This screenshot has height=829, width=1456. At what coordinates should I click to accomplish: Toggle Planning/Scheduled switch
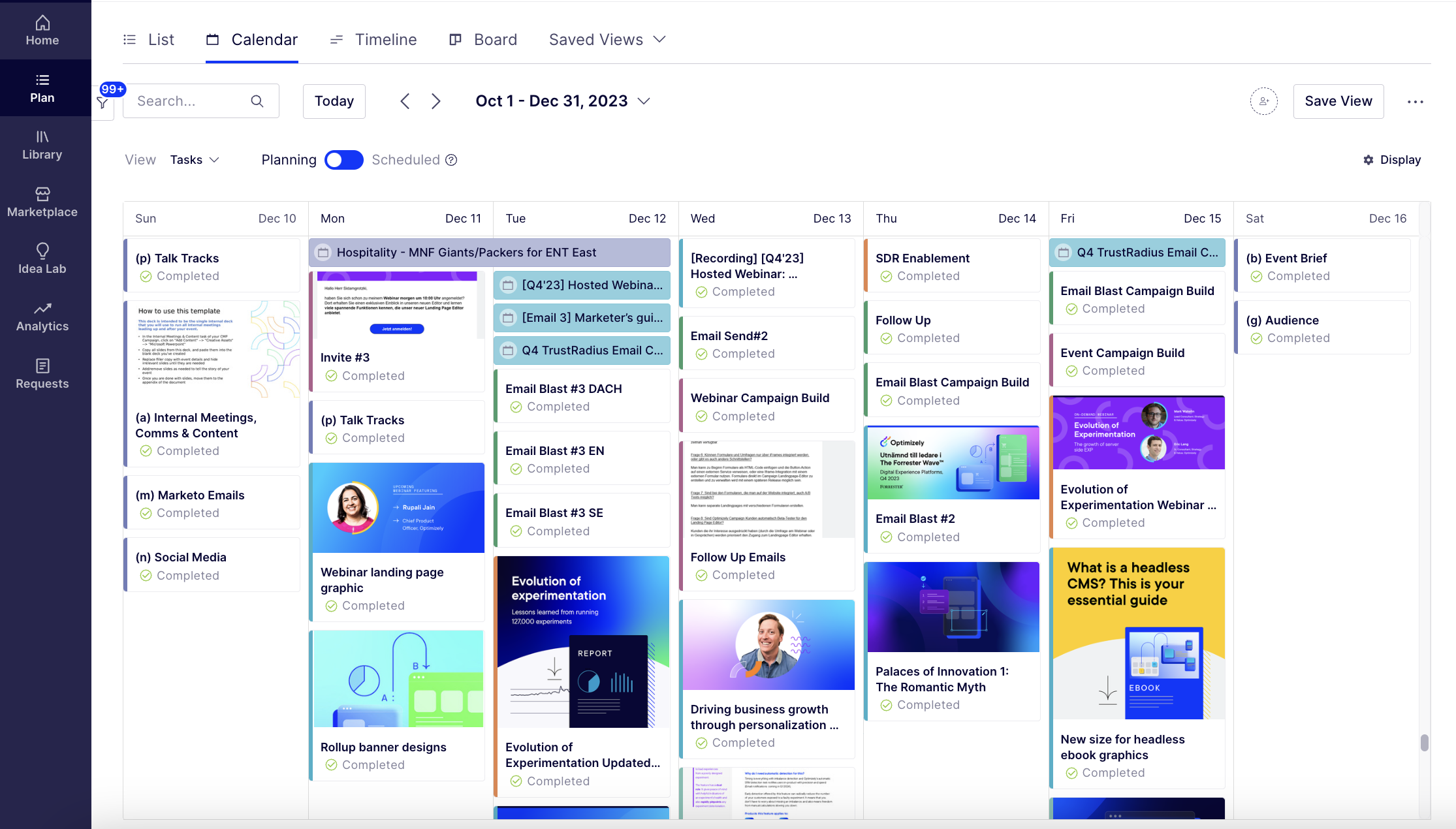point(344,160)
